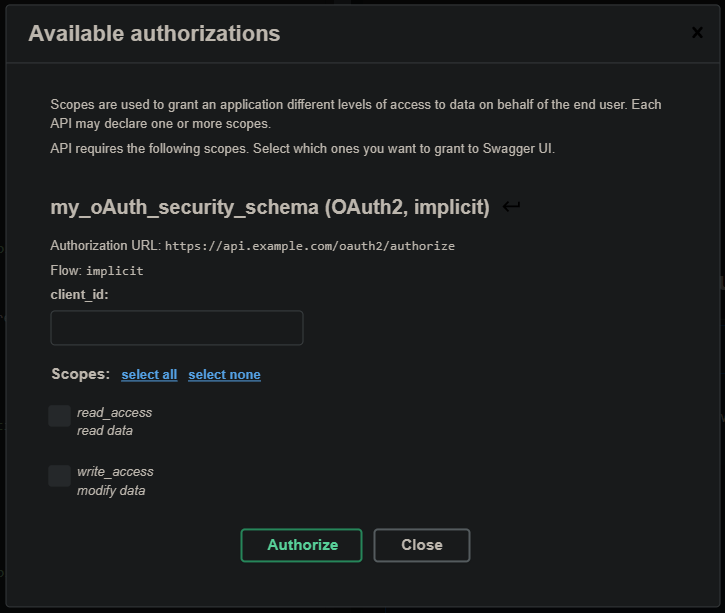Click the 'select all' scopes link
The height and width of the screenshot is (613, 725).
149,374
